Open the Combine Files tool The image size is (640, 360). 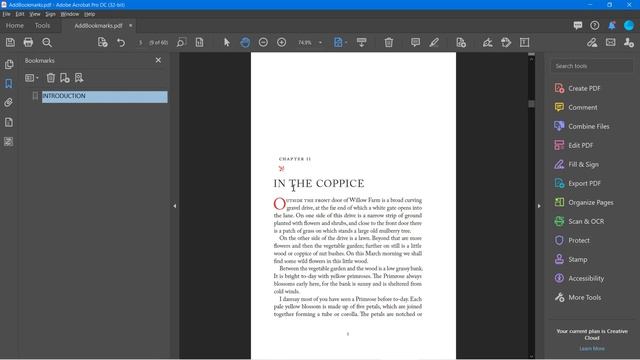(588, 126)
